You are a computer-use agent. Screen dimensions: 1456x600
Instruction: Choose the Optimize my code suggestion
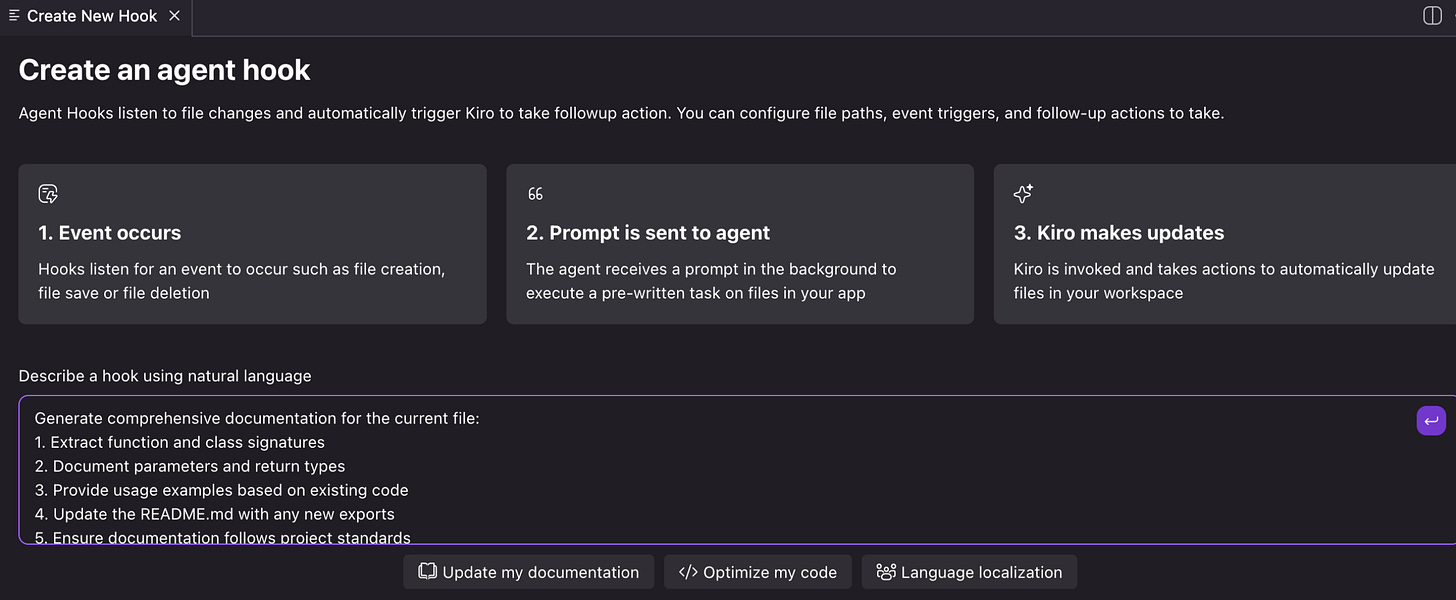point(757,572)
